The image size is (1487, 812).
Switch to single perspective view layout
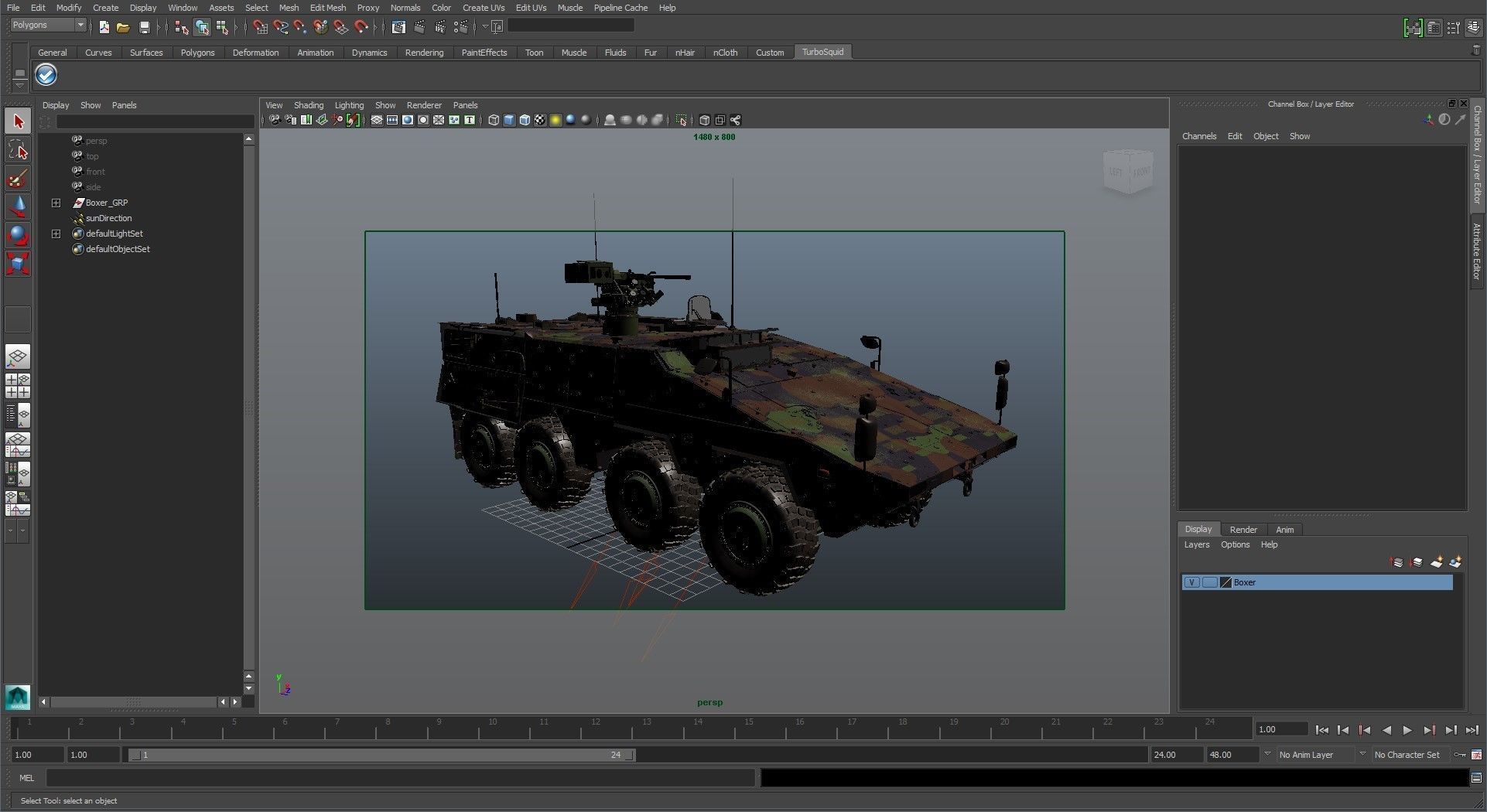[x=18, y=357]
